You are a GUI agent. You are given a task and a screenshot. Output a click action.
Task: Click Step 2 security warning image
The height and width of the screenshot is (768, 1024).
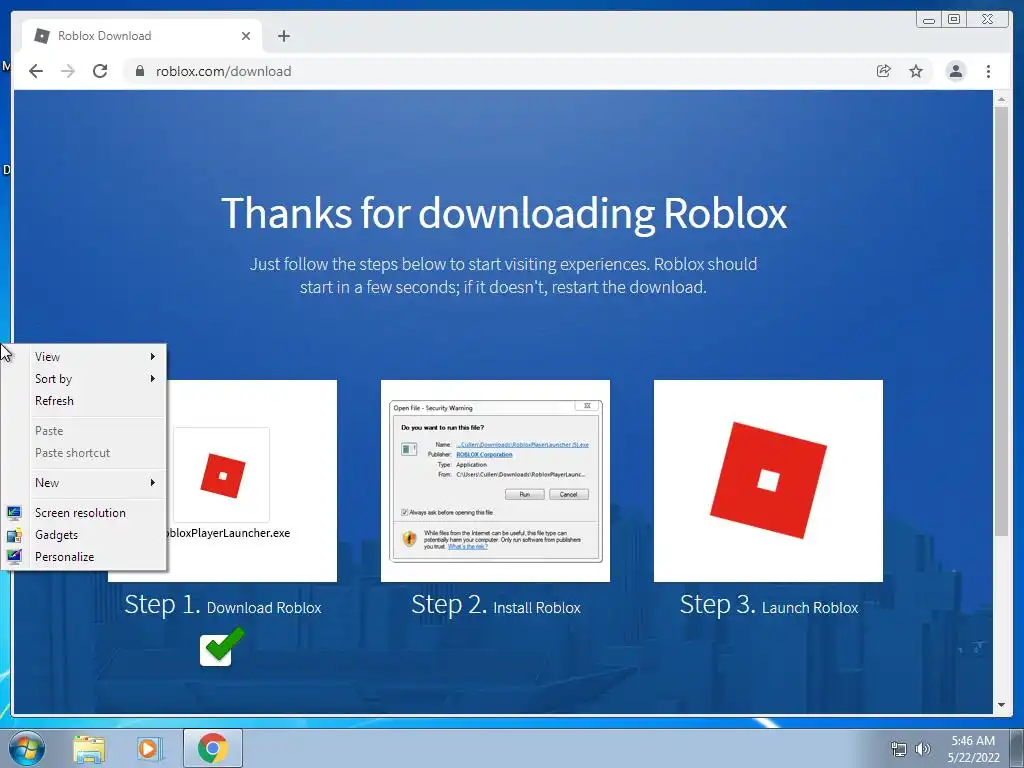[x=495, y=481]
